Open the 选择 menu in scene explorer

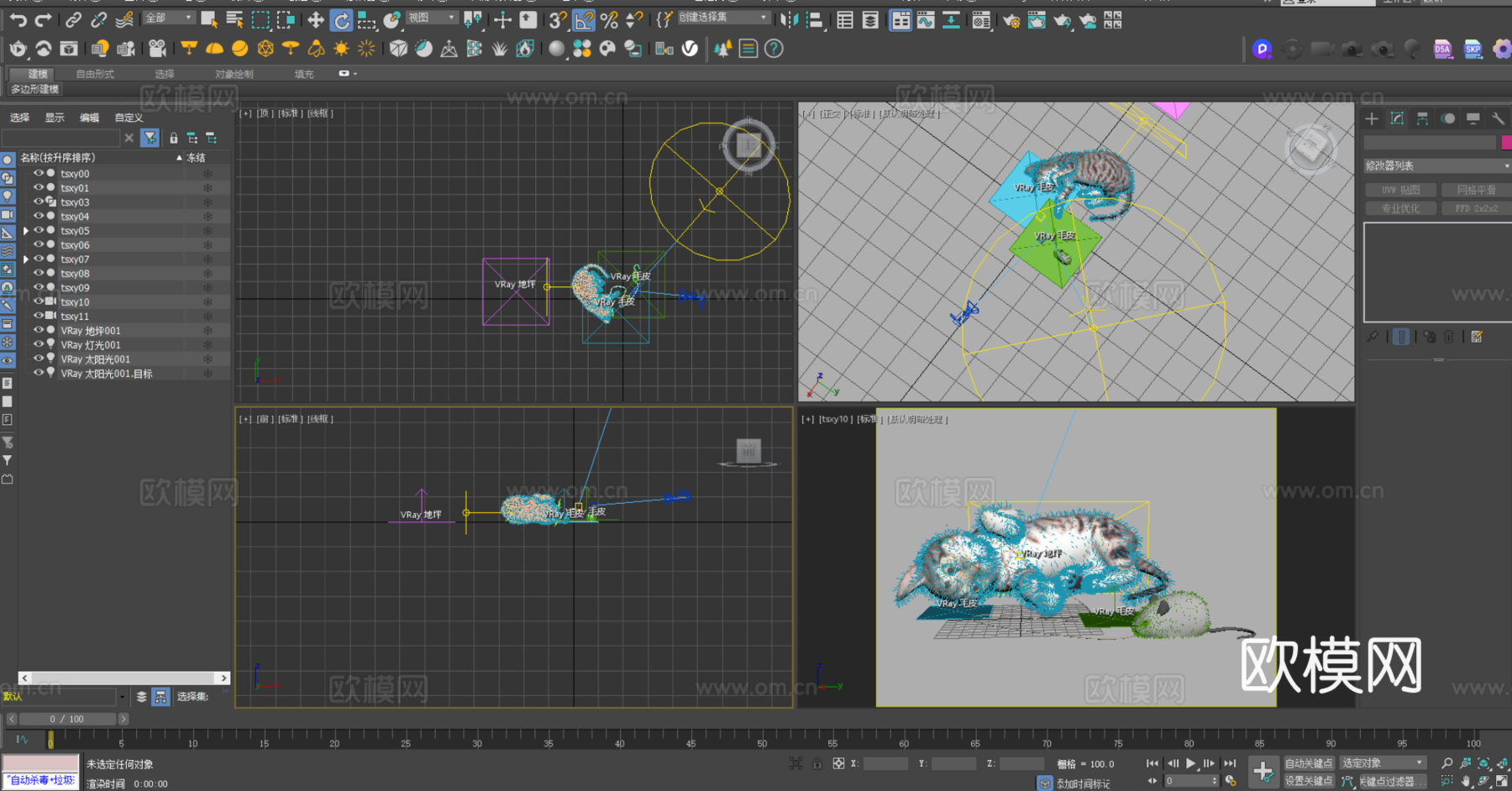click(x=19, y=118)
